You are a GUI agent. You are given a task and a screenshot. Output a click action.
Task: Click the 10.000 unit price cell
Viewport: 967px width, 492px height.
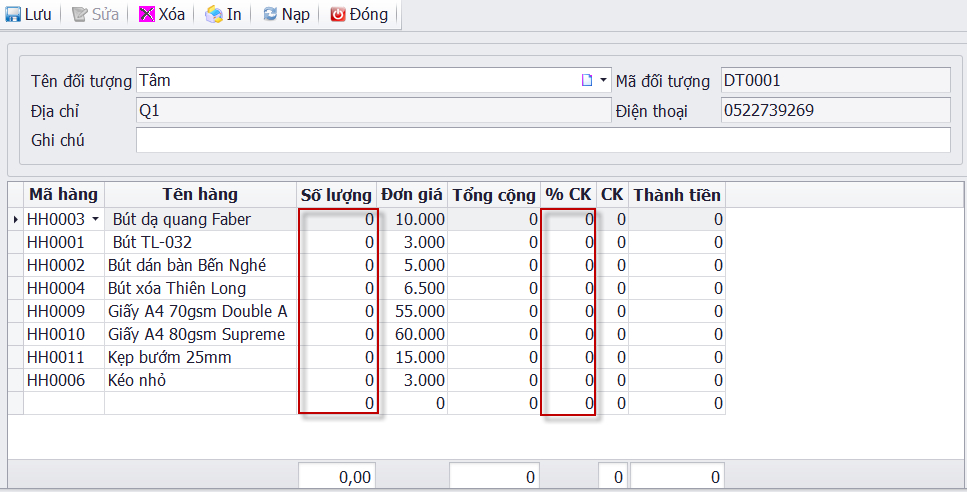(412, 219)
